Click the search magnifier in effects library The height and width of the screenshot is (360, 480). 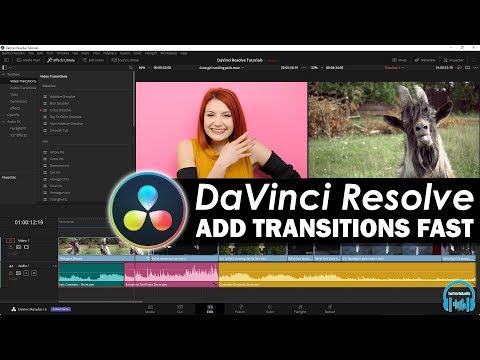tap(131, 68)
